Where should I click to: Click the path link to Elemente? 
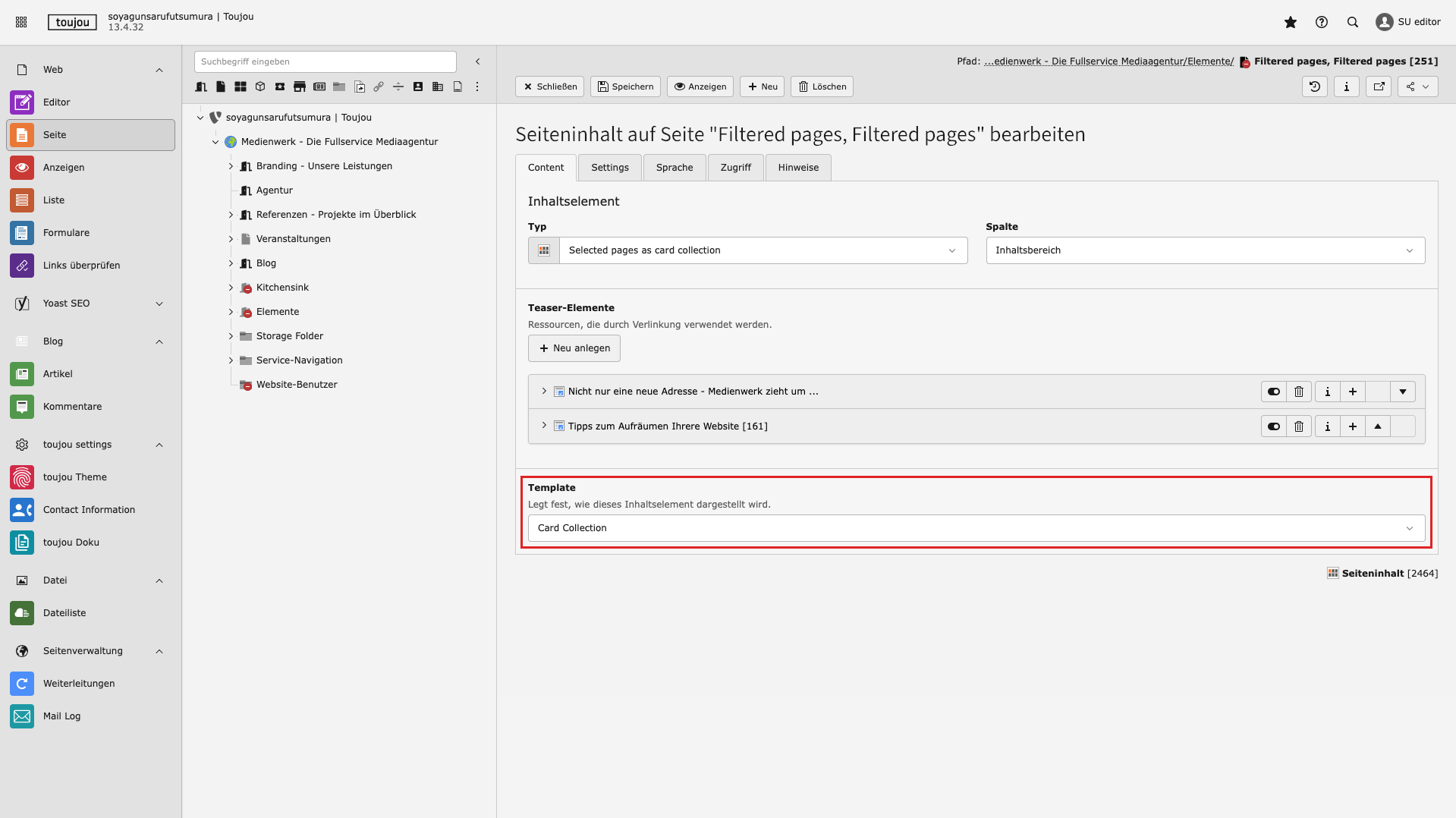(1109, 61)
